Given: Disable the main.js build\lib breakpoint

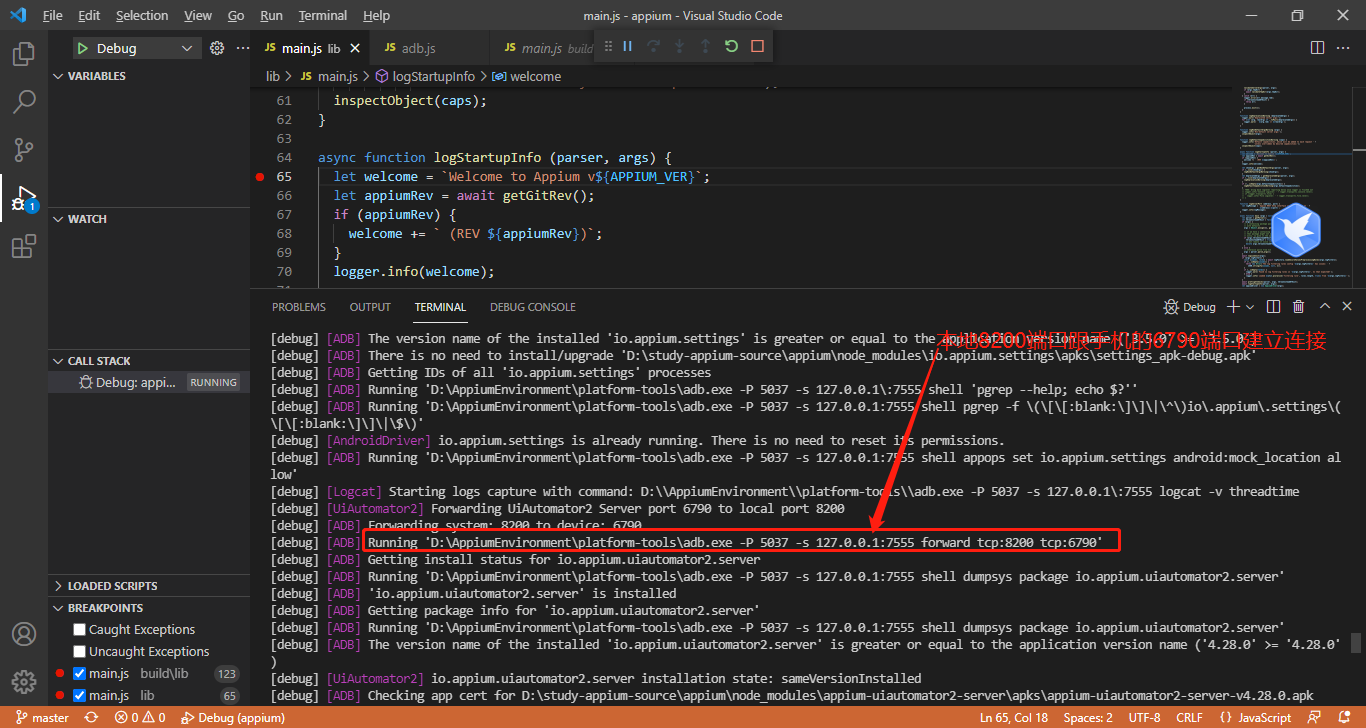Looking at the screenshot, I should [80, 674].
